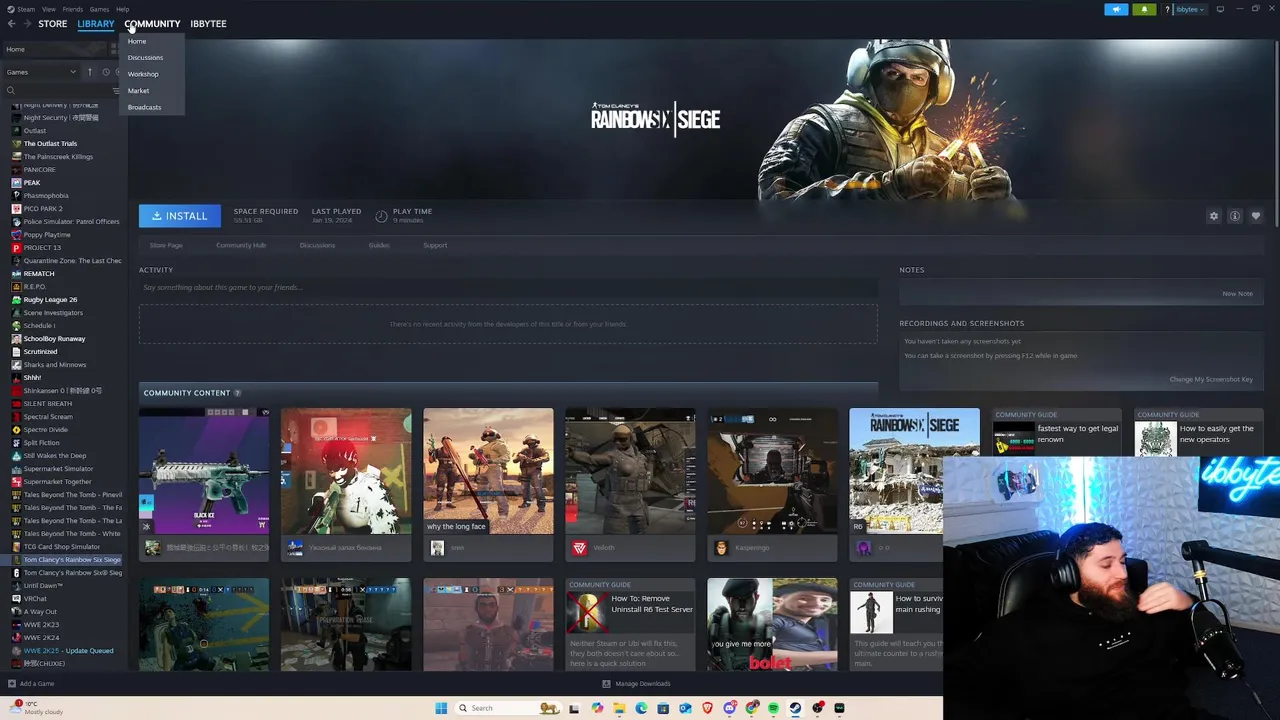Open the Community Hub link
Viewport: 1280px width, 720px height.
tap(241, 245)
